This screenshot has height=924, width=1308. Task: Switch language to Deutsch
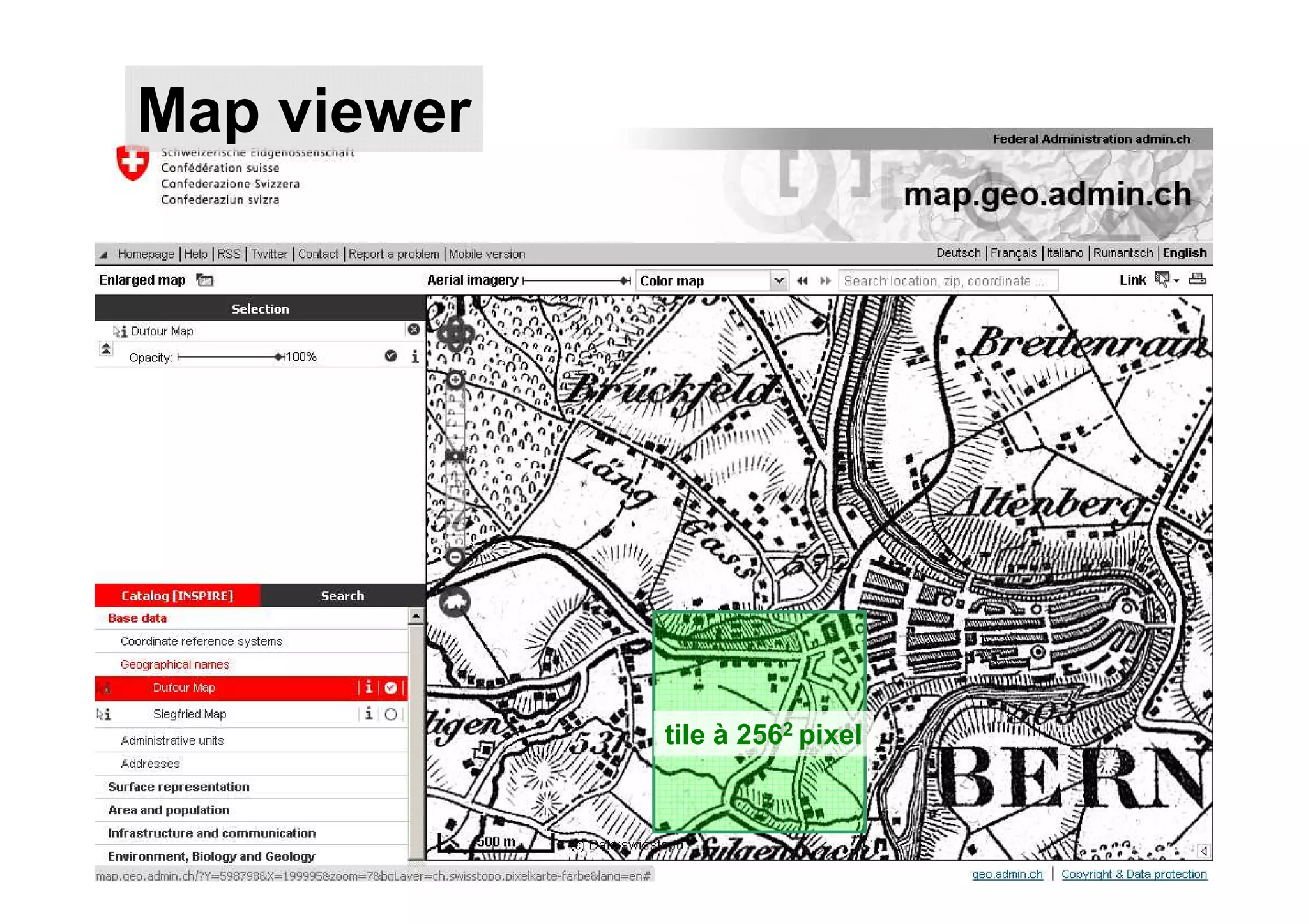[x=958, y=252]
